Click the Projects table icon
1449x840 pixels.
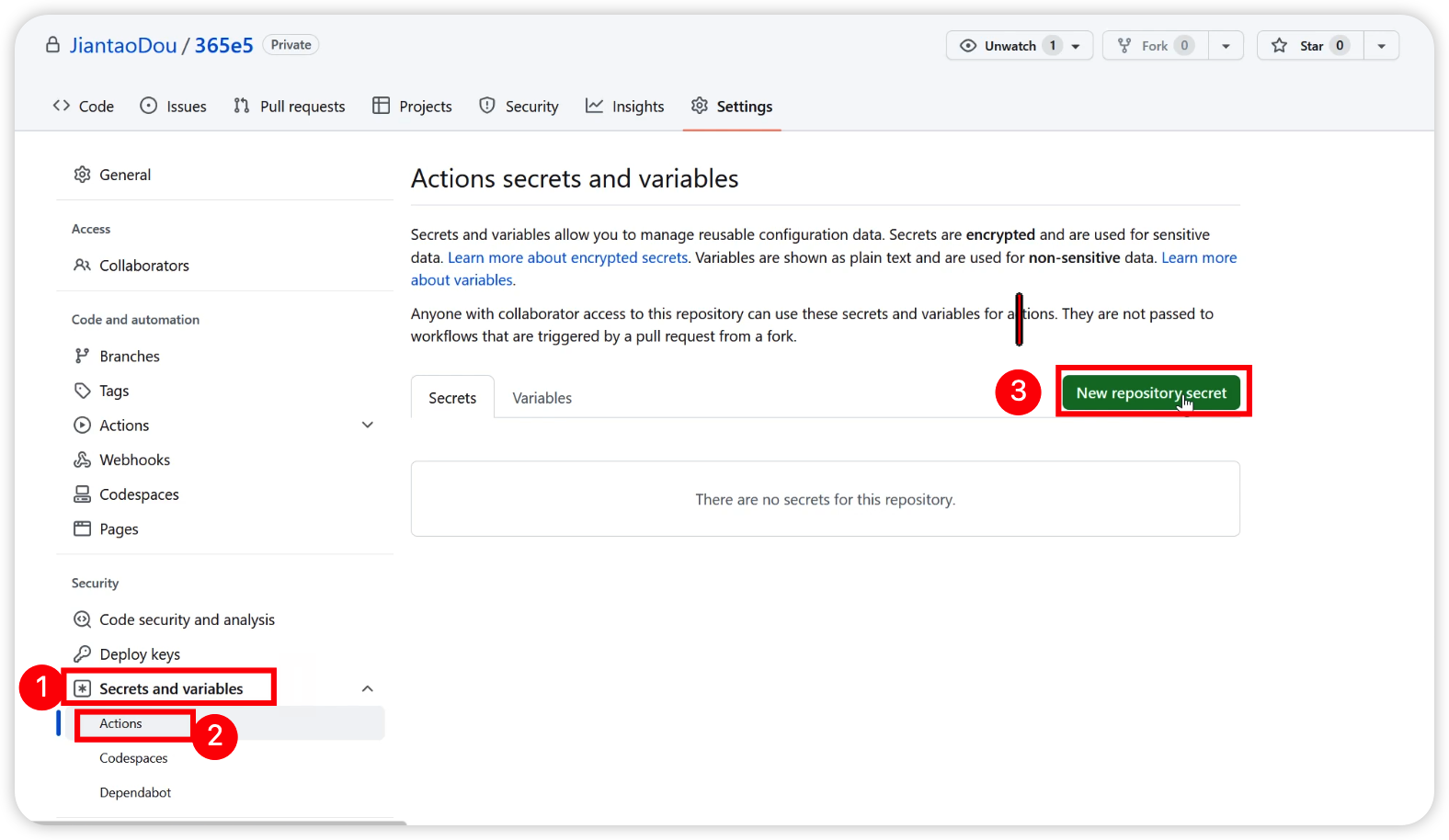(x=381, y=106)
